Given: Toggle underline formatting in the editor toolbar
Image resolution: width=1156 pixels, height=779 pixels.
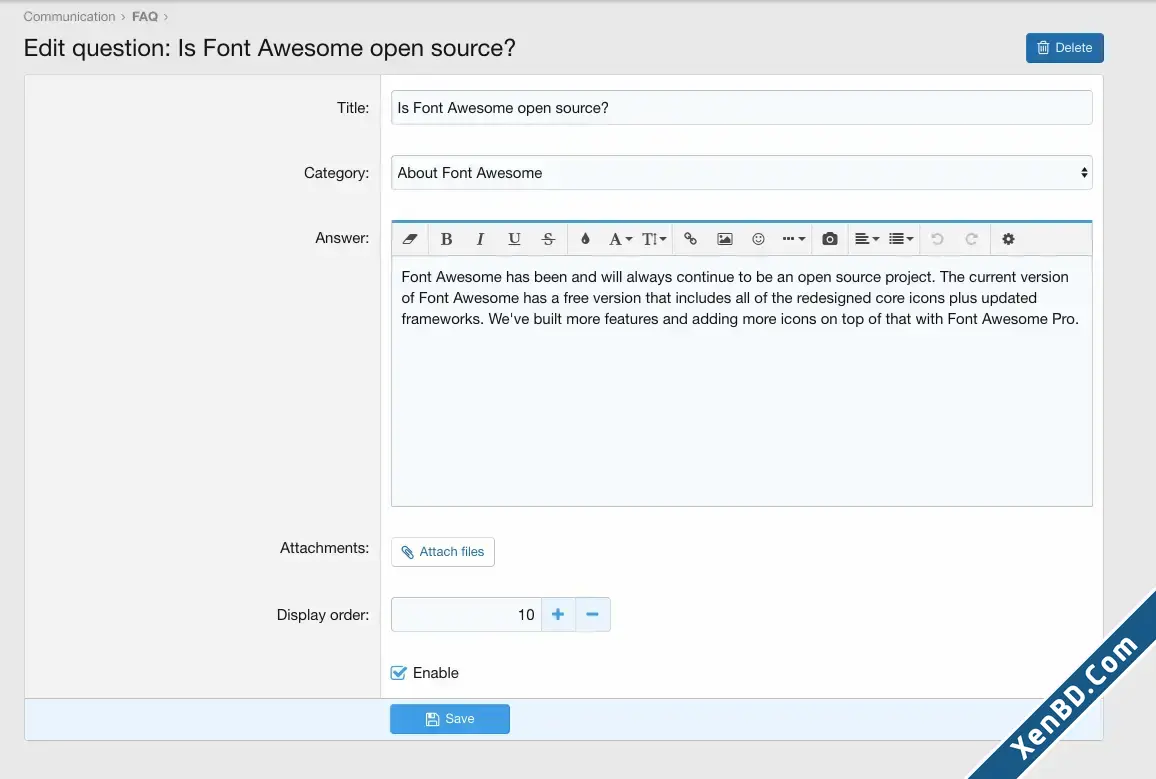Looking at the screenshot, I should [x=514, y=239].
